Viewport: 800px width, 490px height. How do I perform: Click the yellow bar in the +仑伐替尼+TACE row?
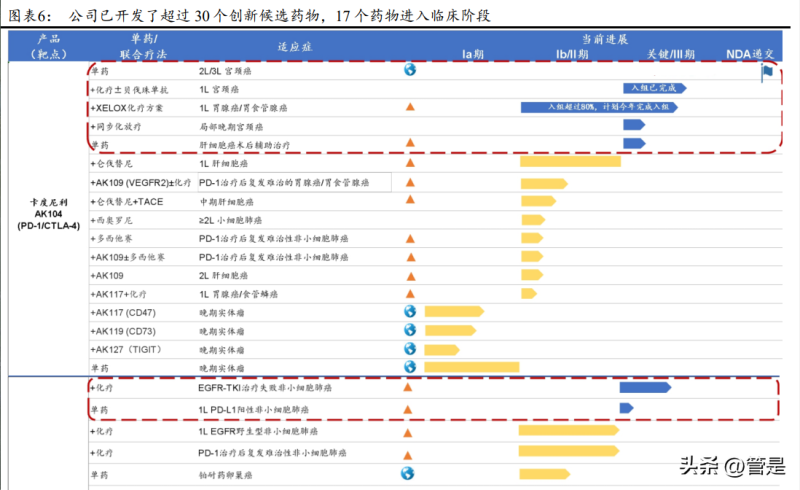click(538, 201)
